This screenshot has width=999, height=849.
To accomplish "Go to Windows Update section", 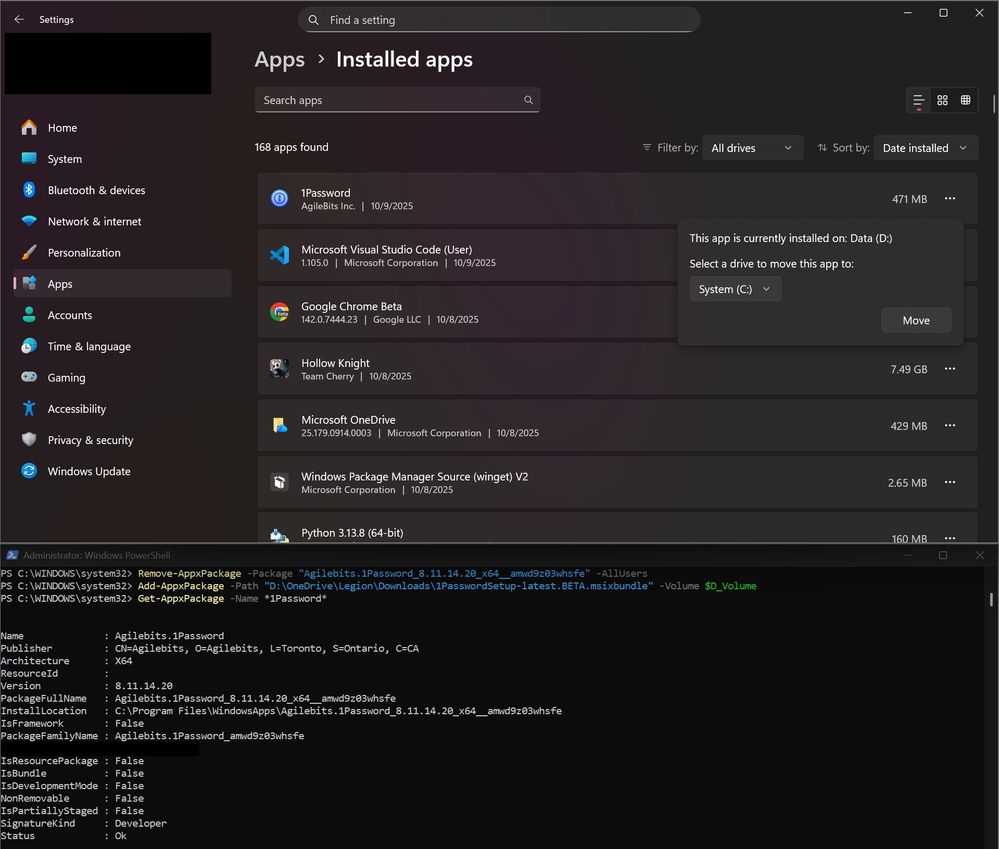I will [89, 471].
